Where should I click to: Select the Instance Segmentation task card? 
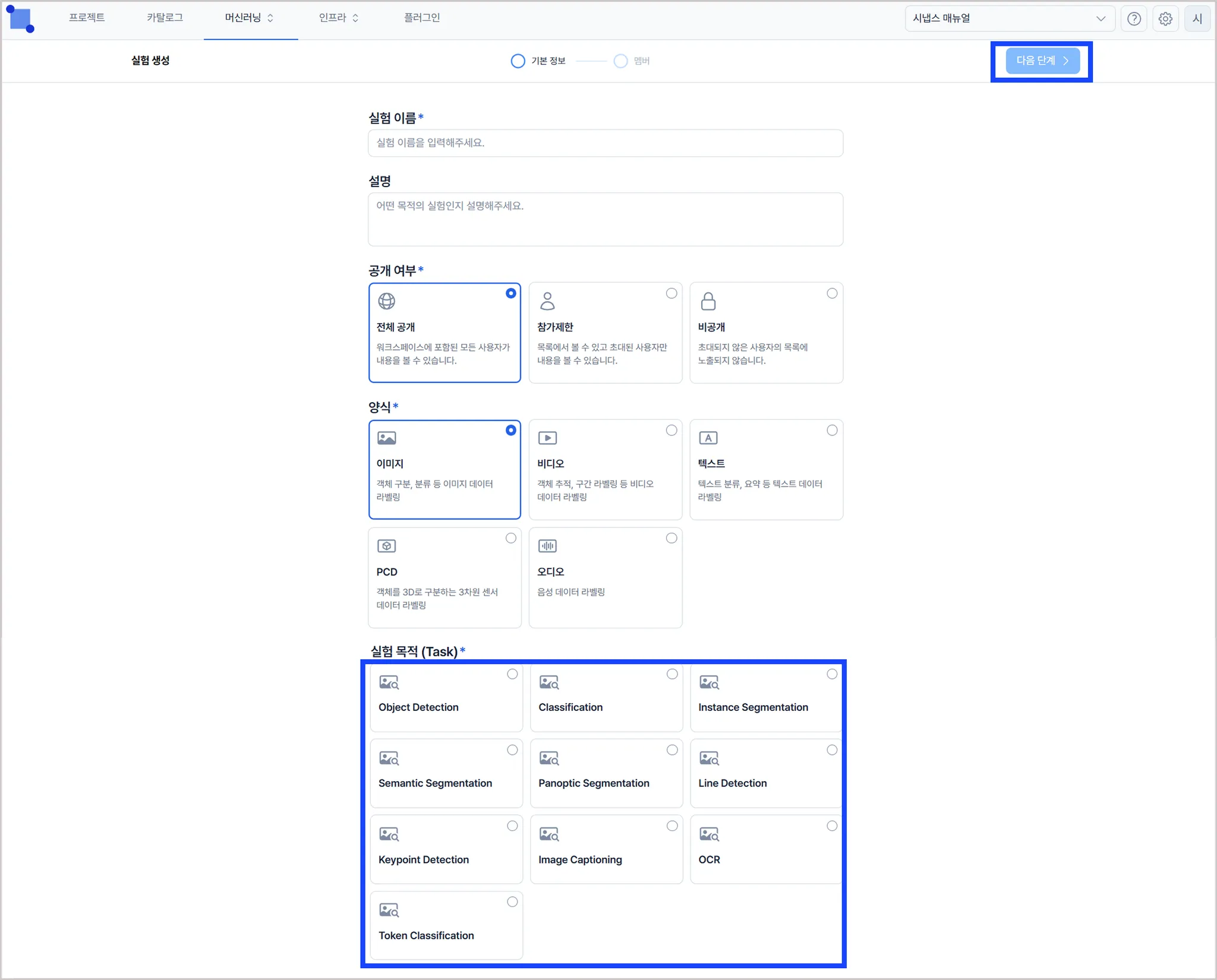765,698
